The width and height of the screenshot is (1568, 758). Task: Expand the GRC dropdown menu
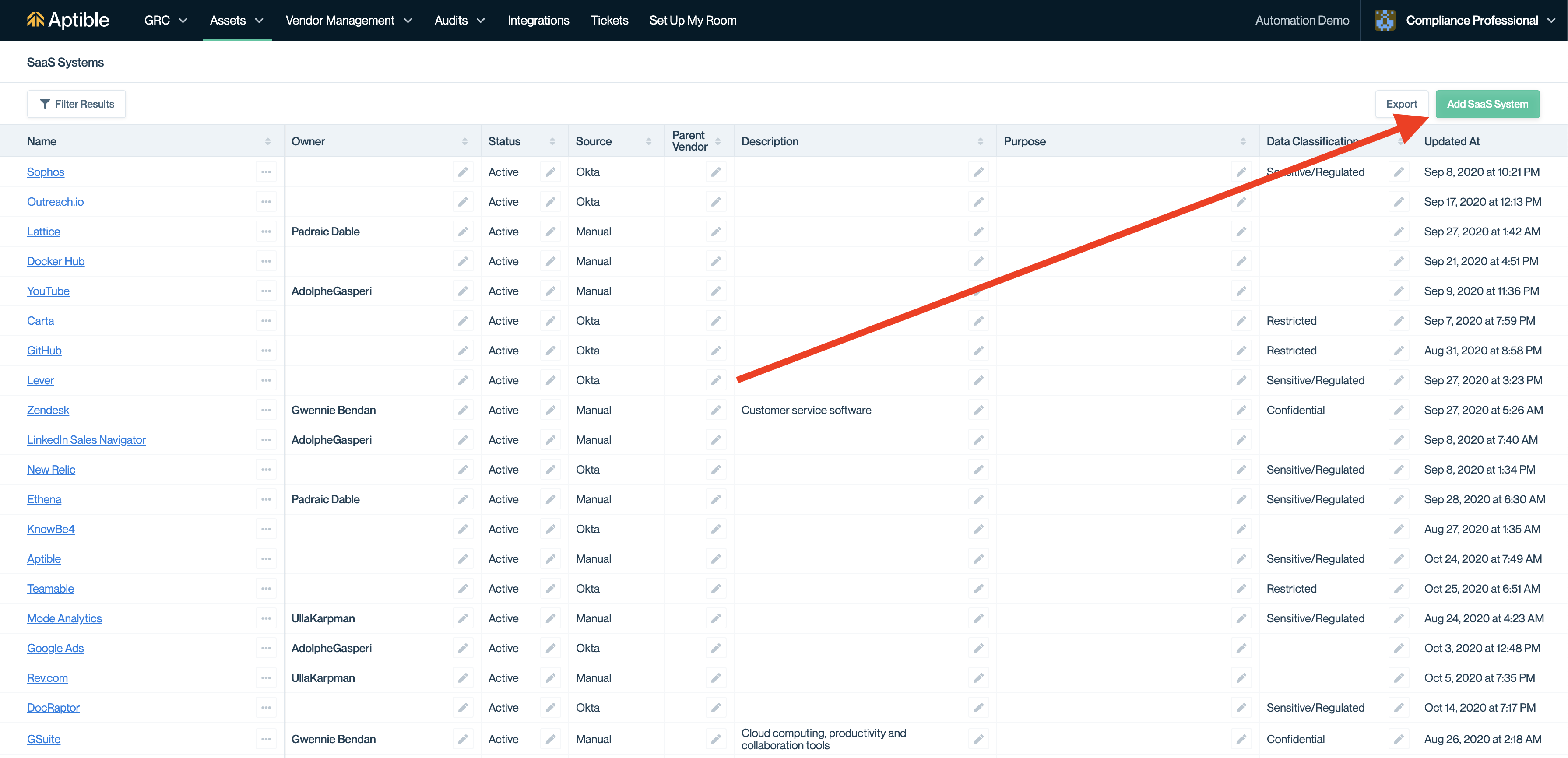click(x=165, y=20)
